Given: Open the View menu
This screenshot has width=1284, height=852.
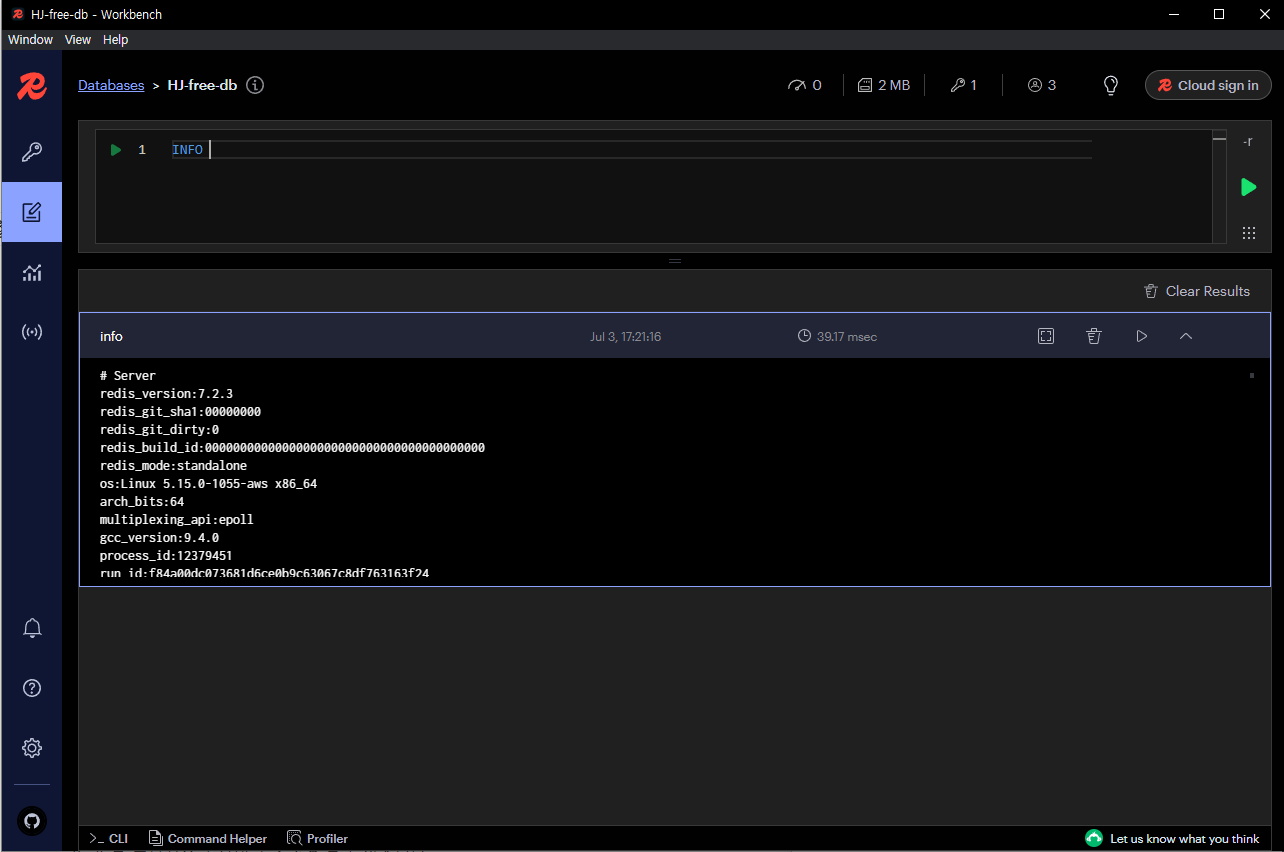Looking at the screenshot, I should [x=78, y=40].
